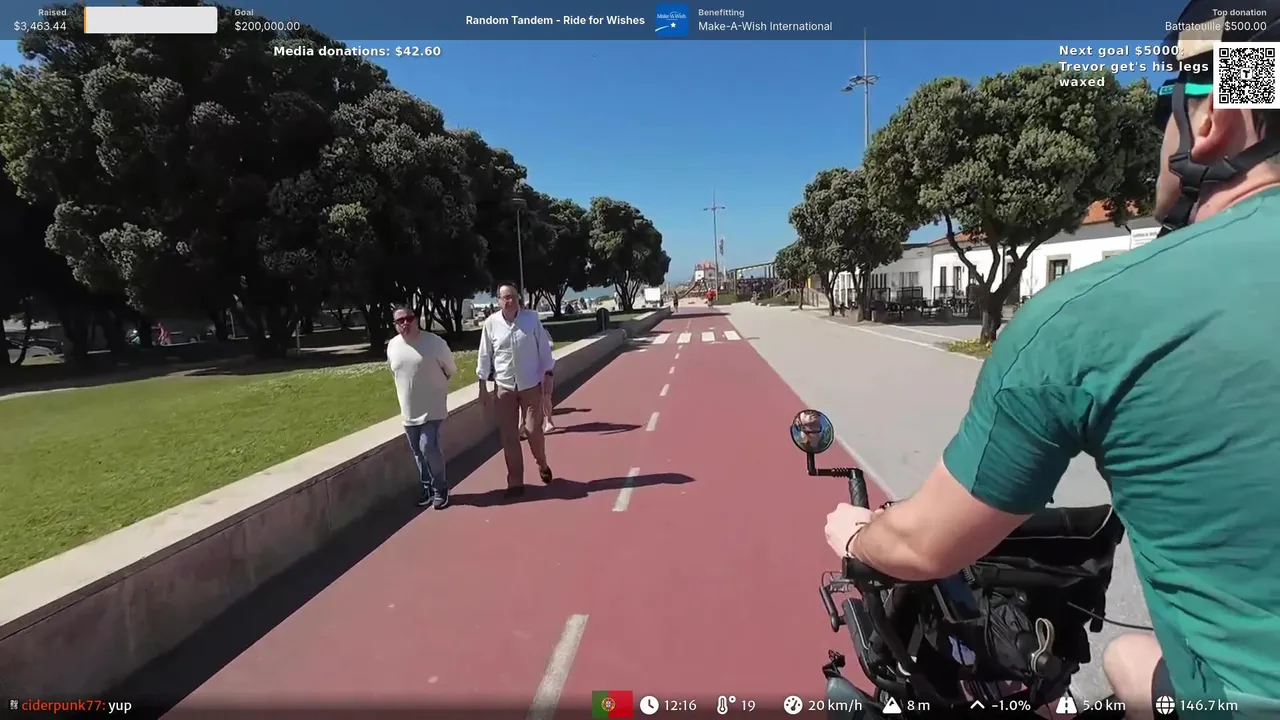Screen dimensions: 1280x720
Task: Click the globe icon beside 146.7 km
Action: coord(1165,705)
